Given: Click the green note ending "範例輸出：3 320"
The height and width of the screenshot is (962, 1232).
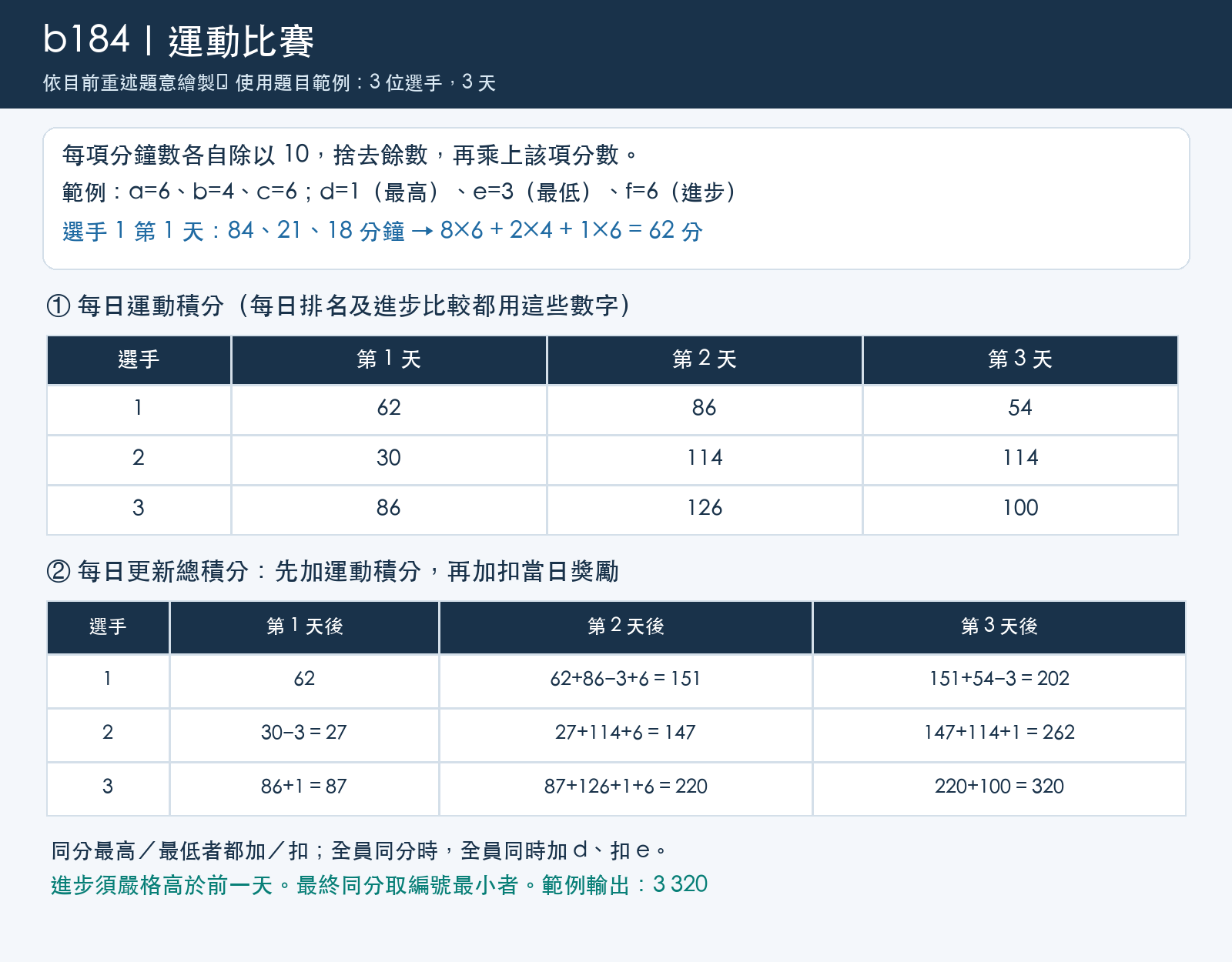Looking at the screenshot, I should click(x=380, y=885).
